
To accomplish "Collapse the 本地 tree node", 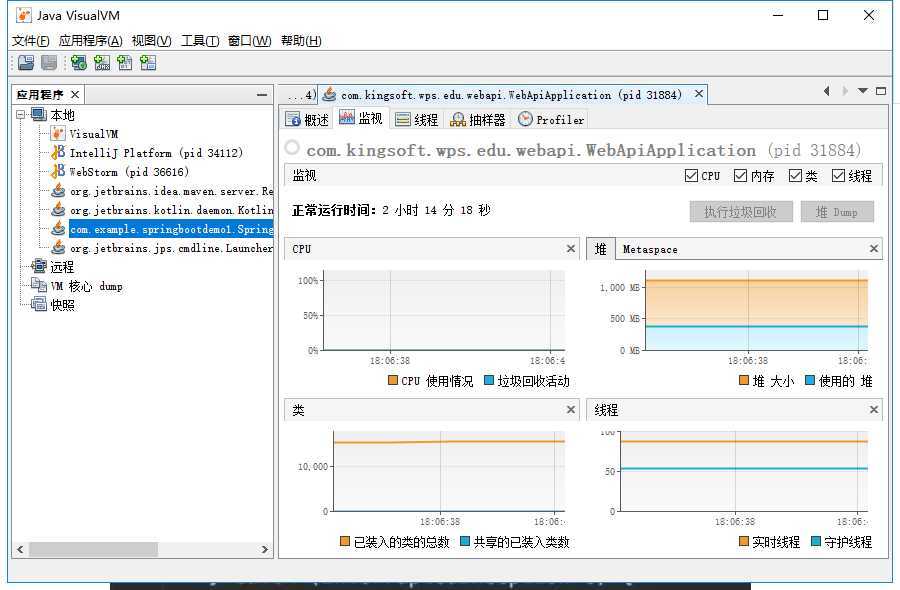I will [21, 114].
